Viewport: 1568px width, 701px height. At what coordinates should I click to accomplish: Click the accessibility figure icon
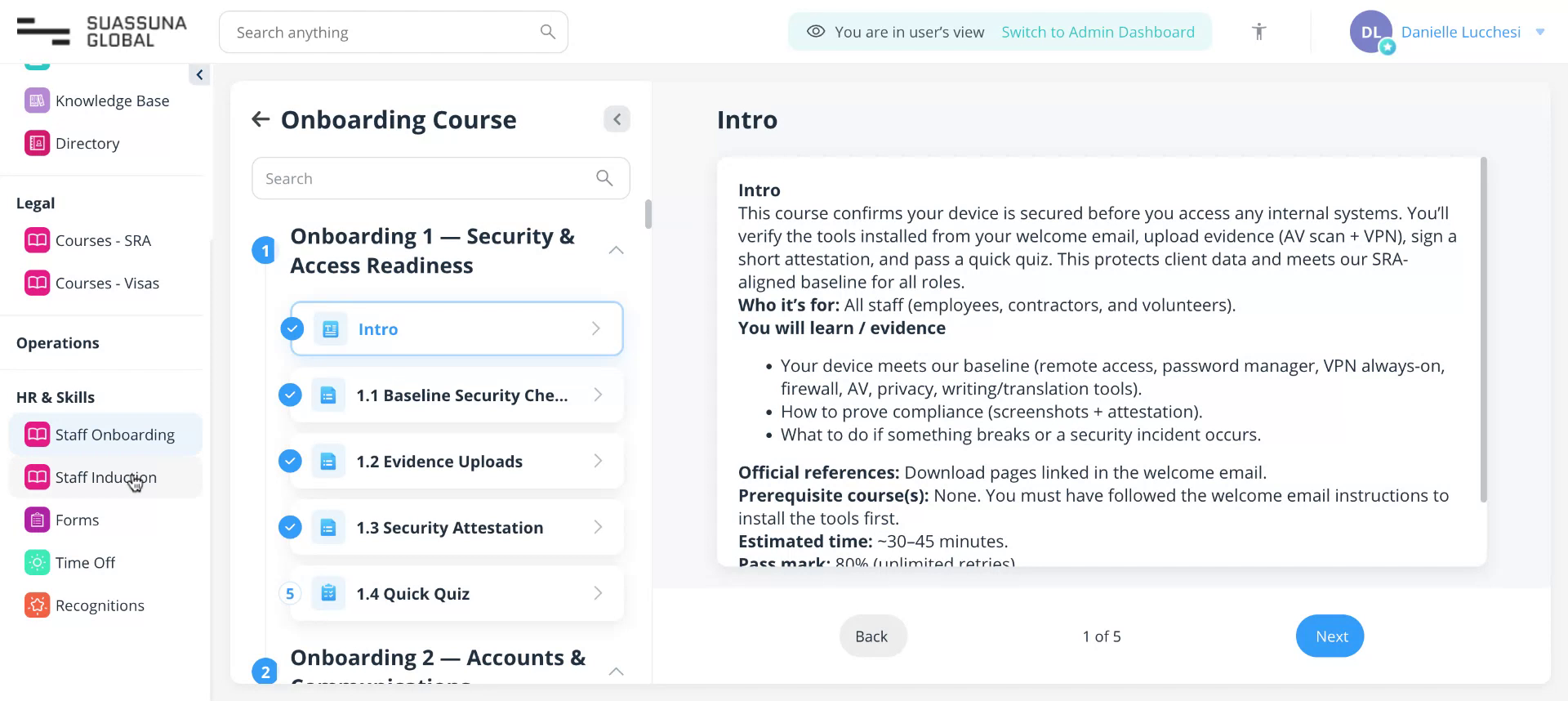pos(1258,32)
